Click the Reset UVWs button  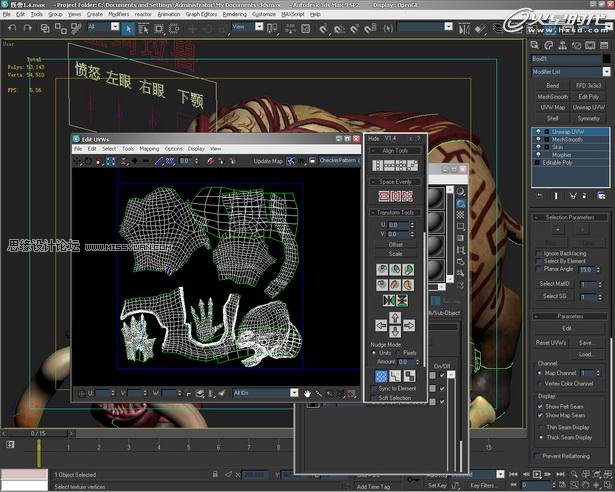click(551, 343)
